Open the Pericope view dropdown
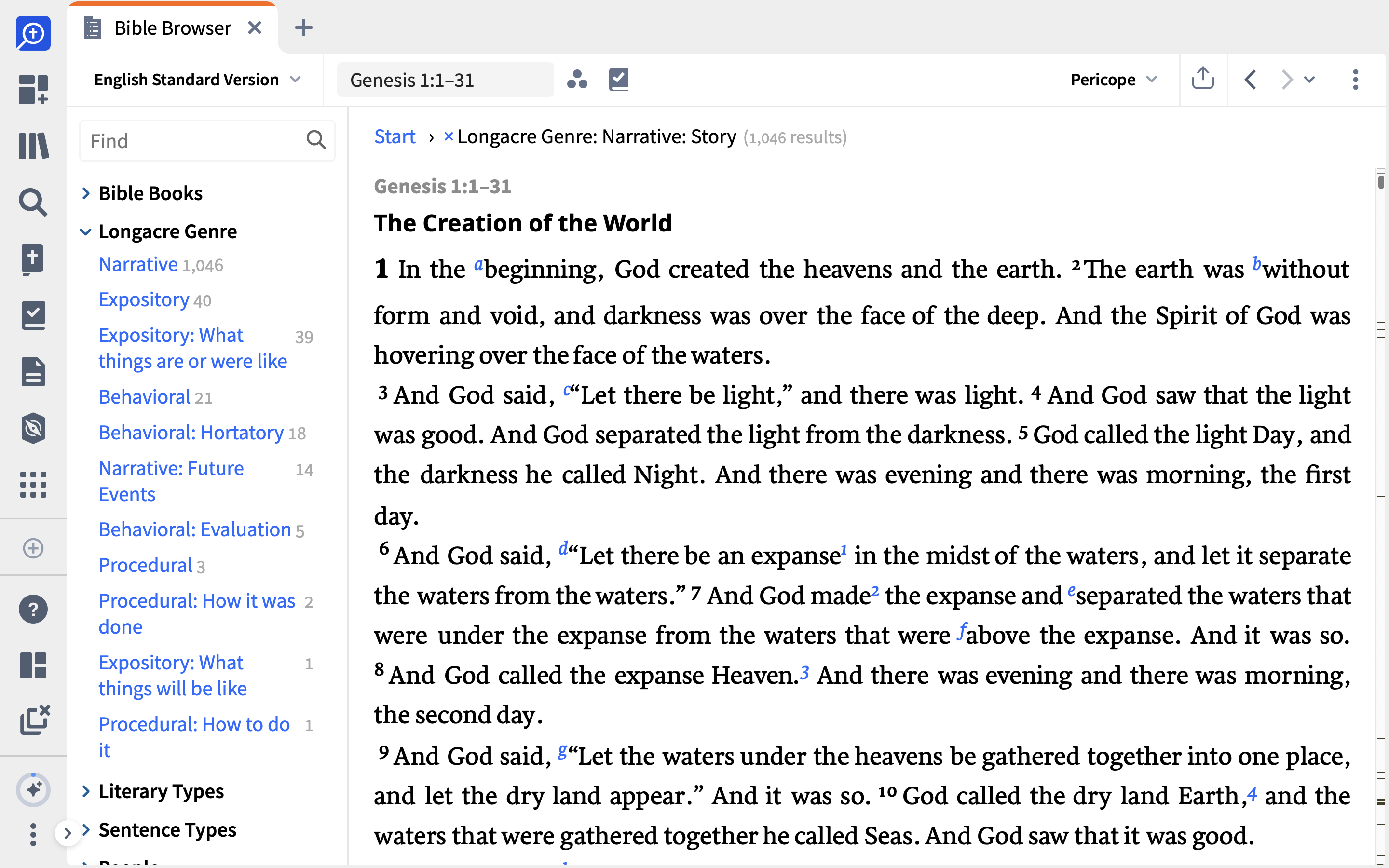This screenshot has height=868, width=1389. [1114, 79]
